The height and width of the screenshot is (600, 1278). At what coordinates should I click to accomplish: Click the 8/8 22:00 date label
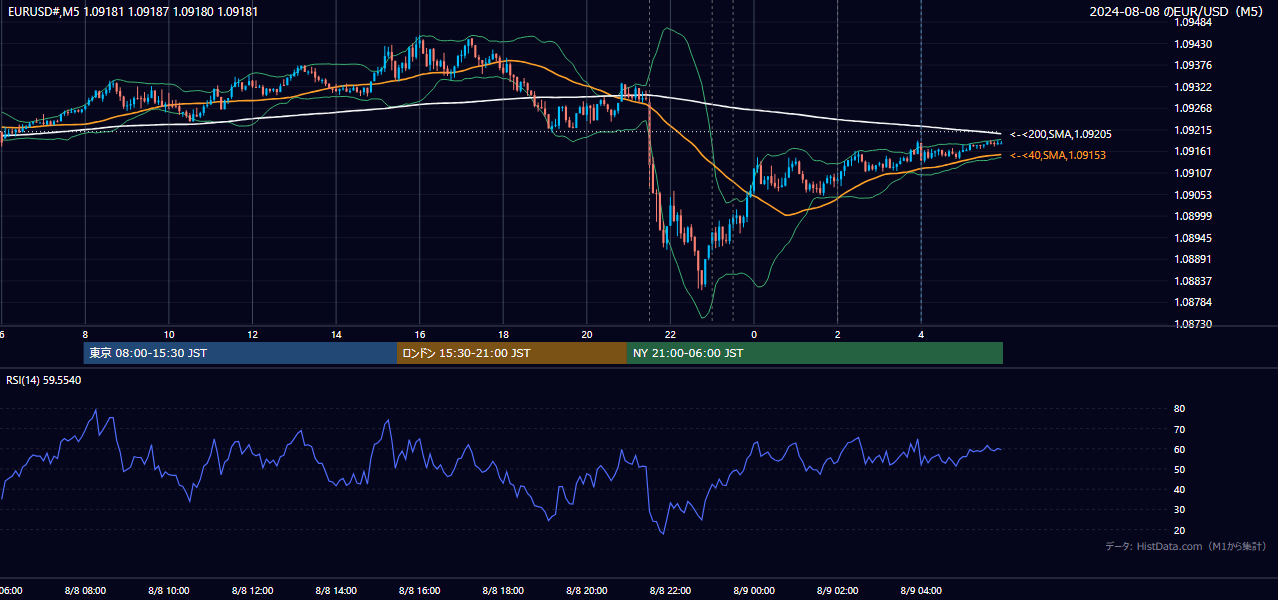(670, 591)
